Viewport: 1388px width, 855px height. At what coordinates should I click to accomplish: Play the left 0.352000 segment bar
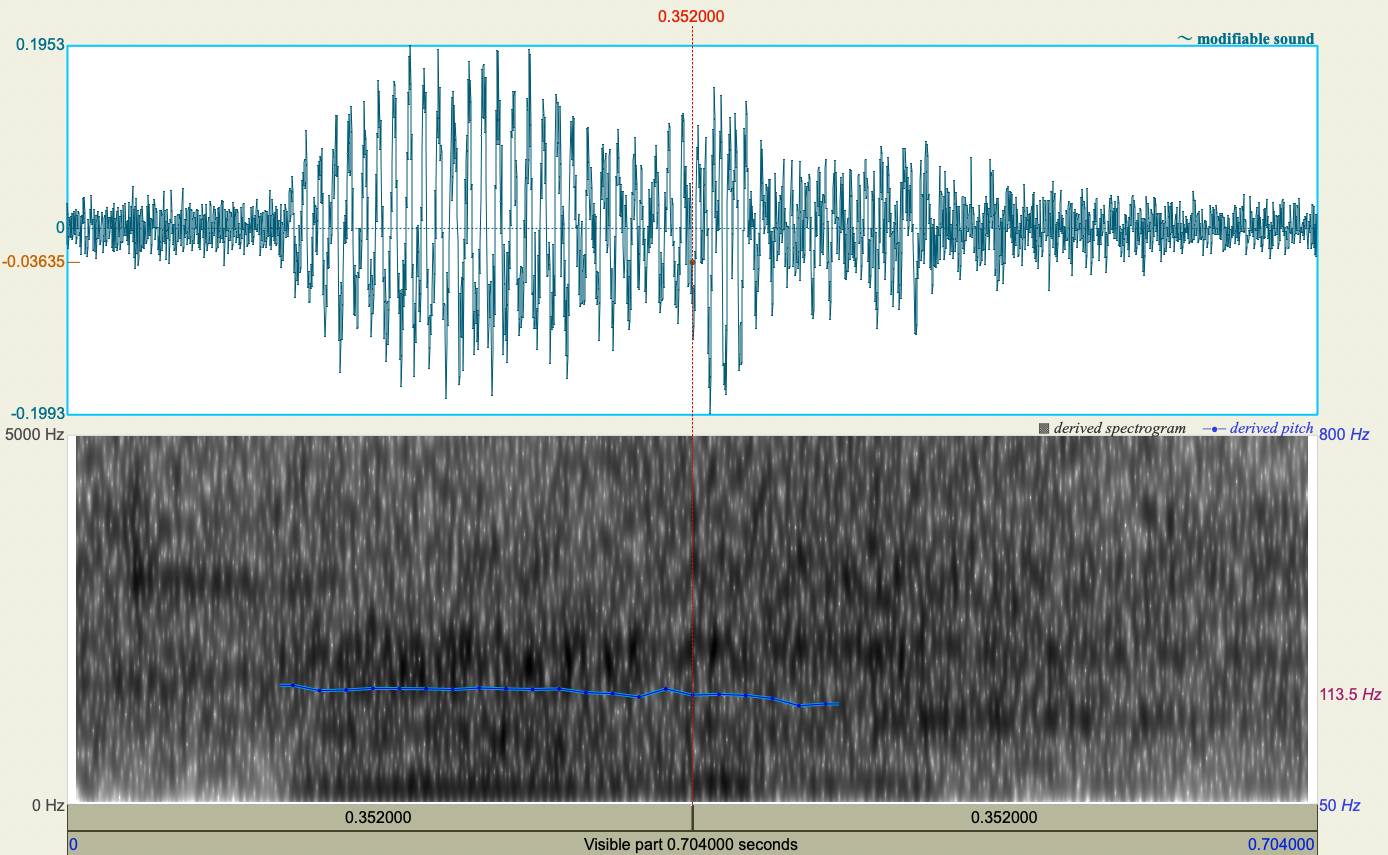point(377,817)
